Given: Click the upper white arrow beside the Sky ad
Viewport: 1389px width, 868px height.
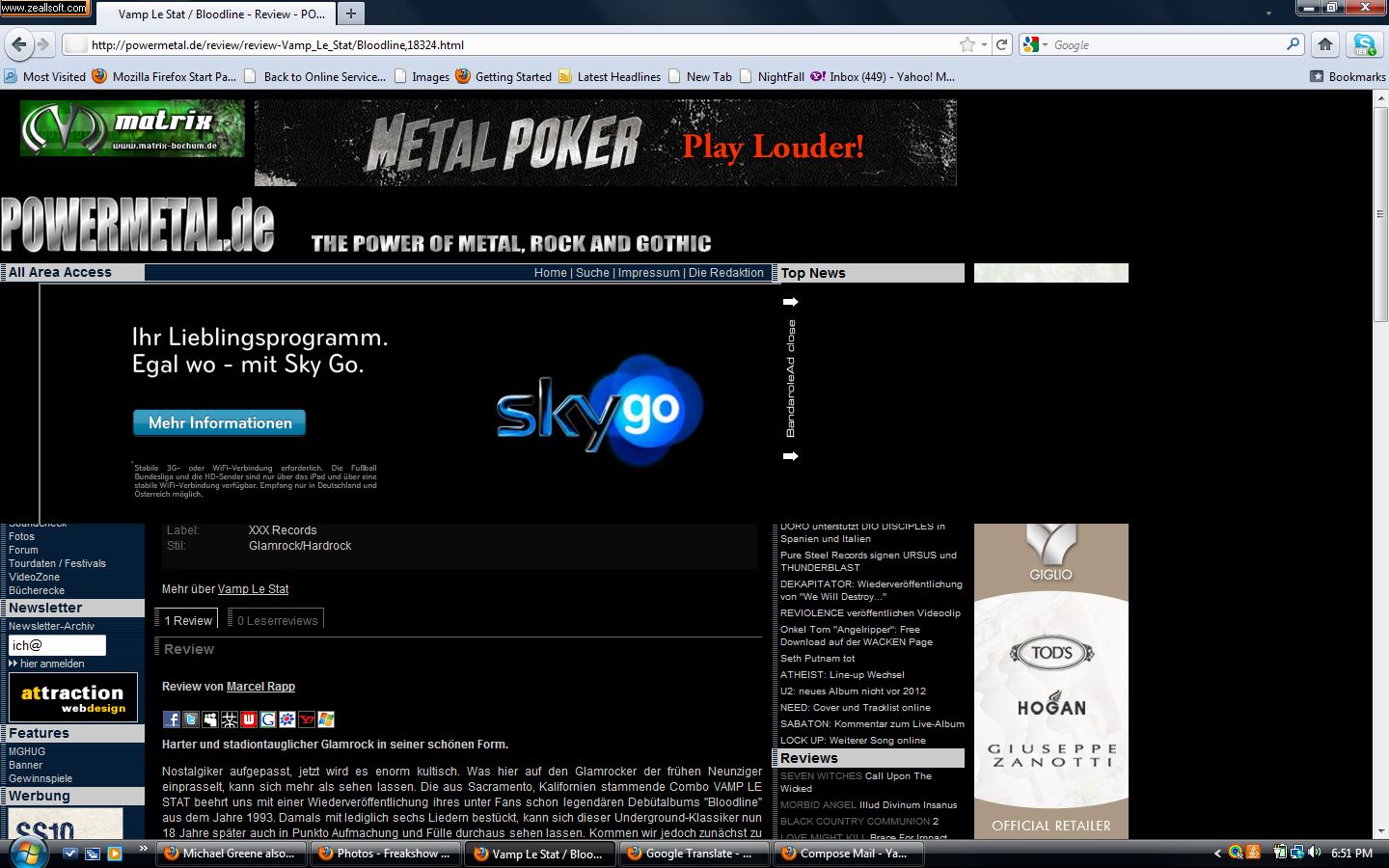Looking at the screenshot, I should (791, 302).
